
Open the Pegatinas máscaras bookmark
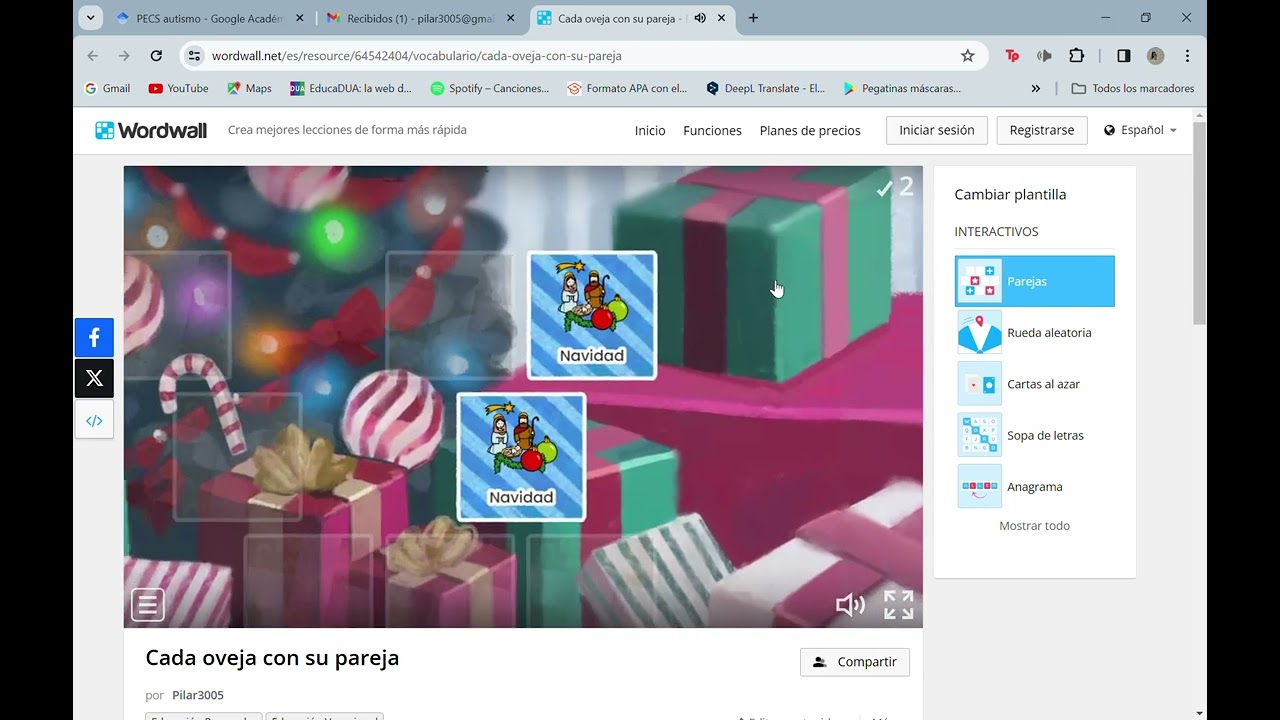tap(902, 88)
